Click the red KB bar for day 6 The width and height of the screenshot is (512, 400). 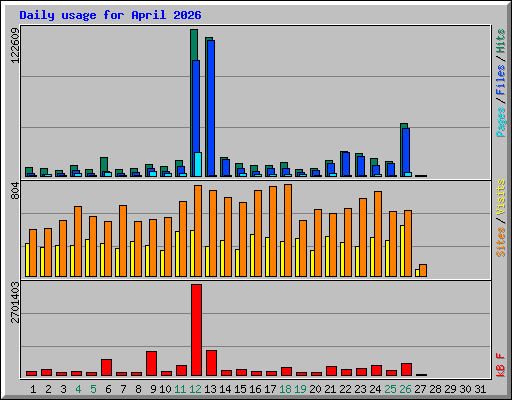(x=106, y=367)
